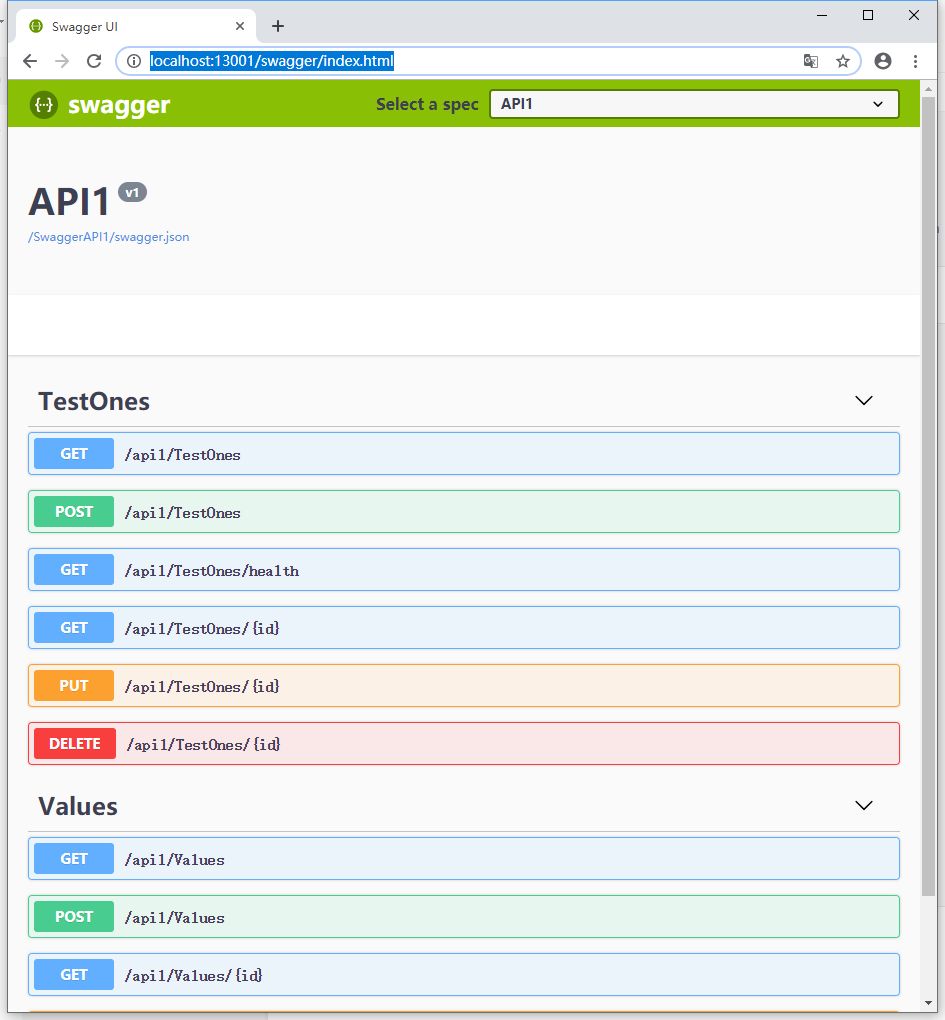
Task: Open a new browser tab
Action: point(278,26)
